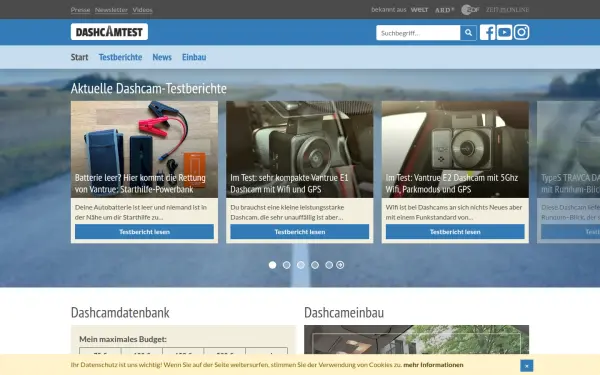600x375 pixels.
Task: Click the 'Dashcameinbau' heading
Action: [344, 313]
